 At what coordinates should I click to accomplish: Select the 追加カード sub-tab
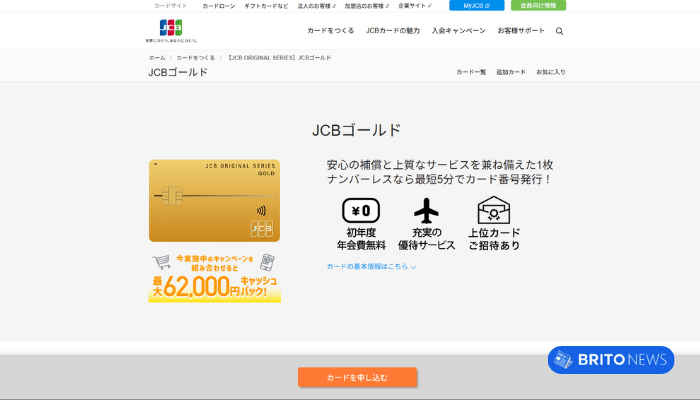[510, 72]
